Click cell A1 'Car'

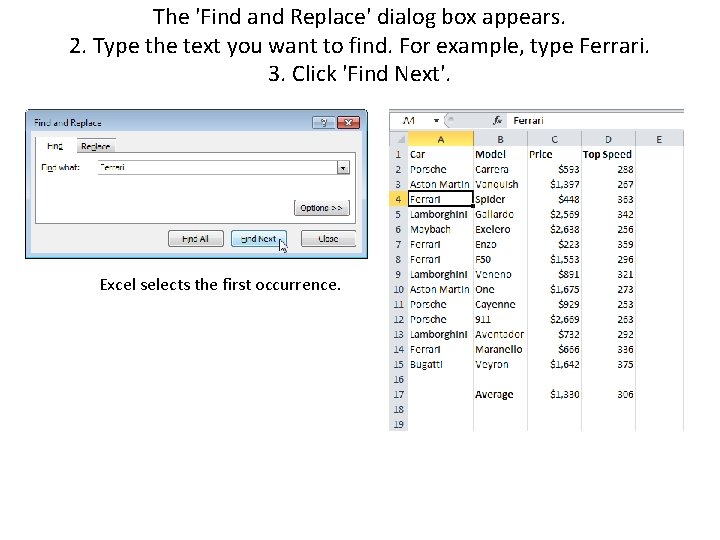441,154
